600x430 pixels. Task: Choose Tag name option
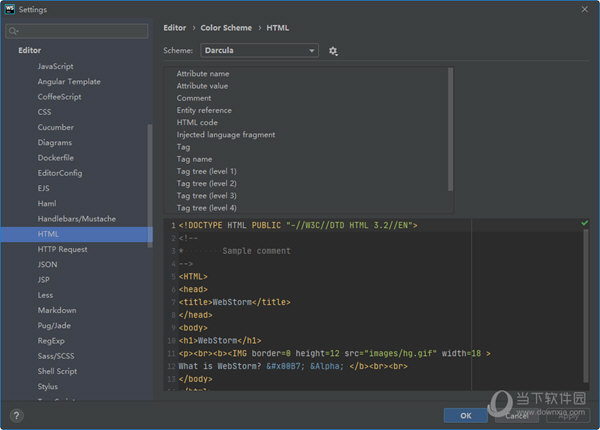[194, 159]
